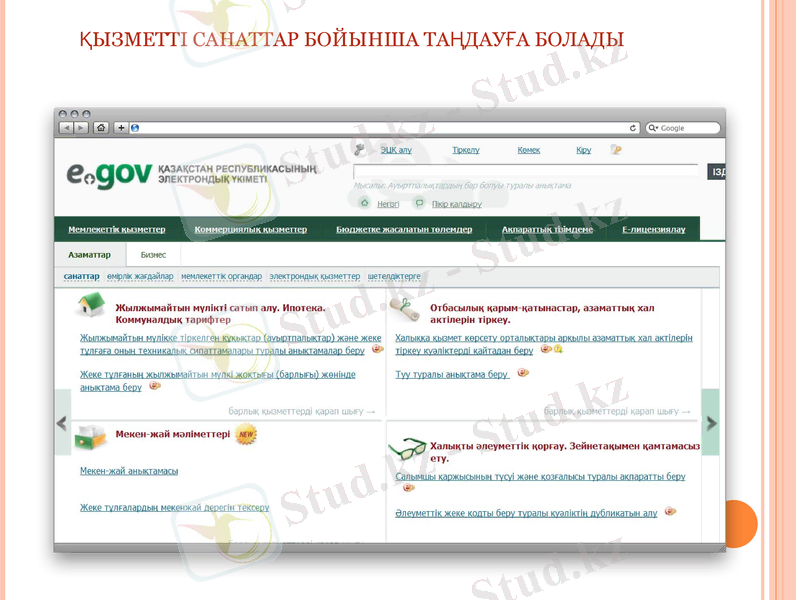Click the egov site search field
Screen dimensions: 796x600
(525, 172)
